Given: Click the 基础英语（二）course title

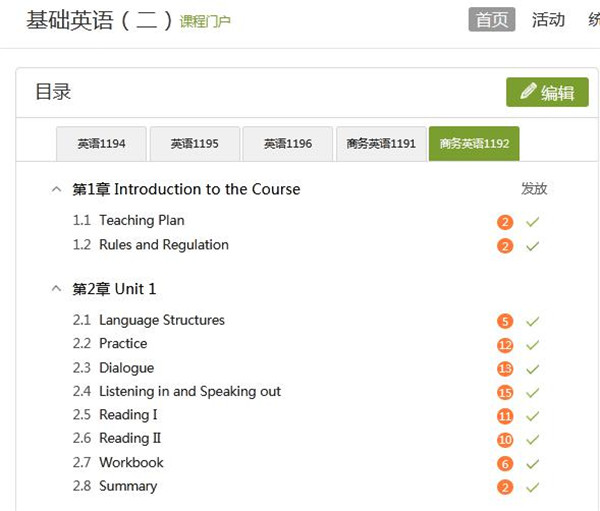Looking at the screenshot, I should [x=99, y=20].
